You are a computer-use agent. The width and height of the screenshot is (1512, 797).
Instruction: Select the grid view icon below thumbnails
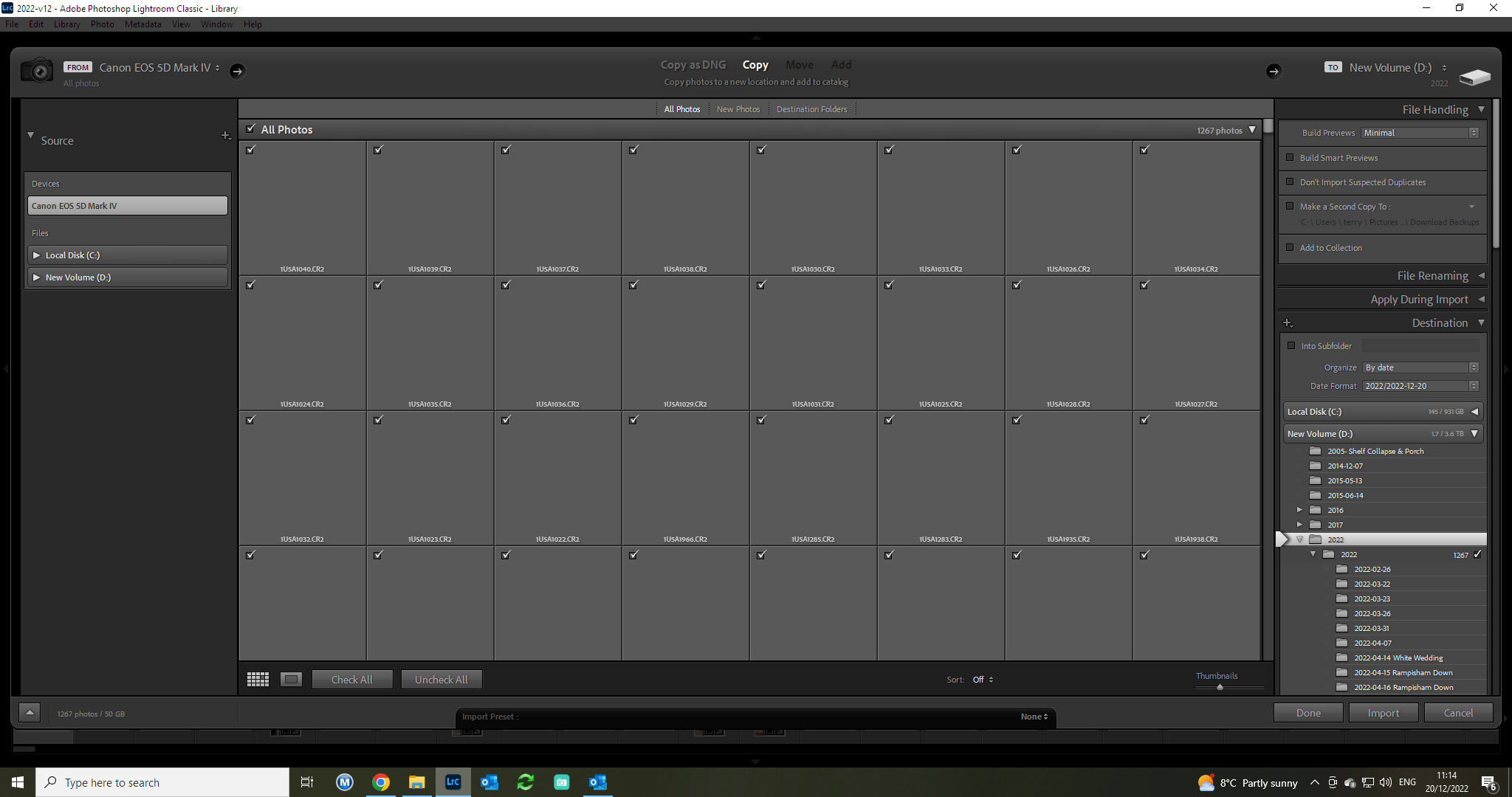point(258,678)
